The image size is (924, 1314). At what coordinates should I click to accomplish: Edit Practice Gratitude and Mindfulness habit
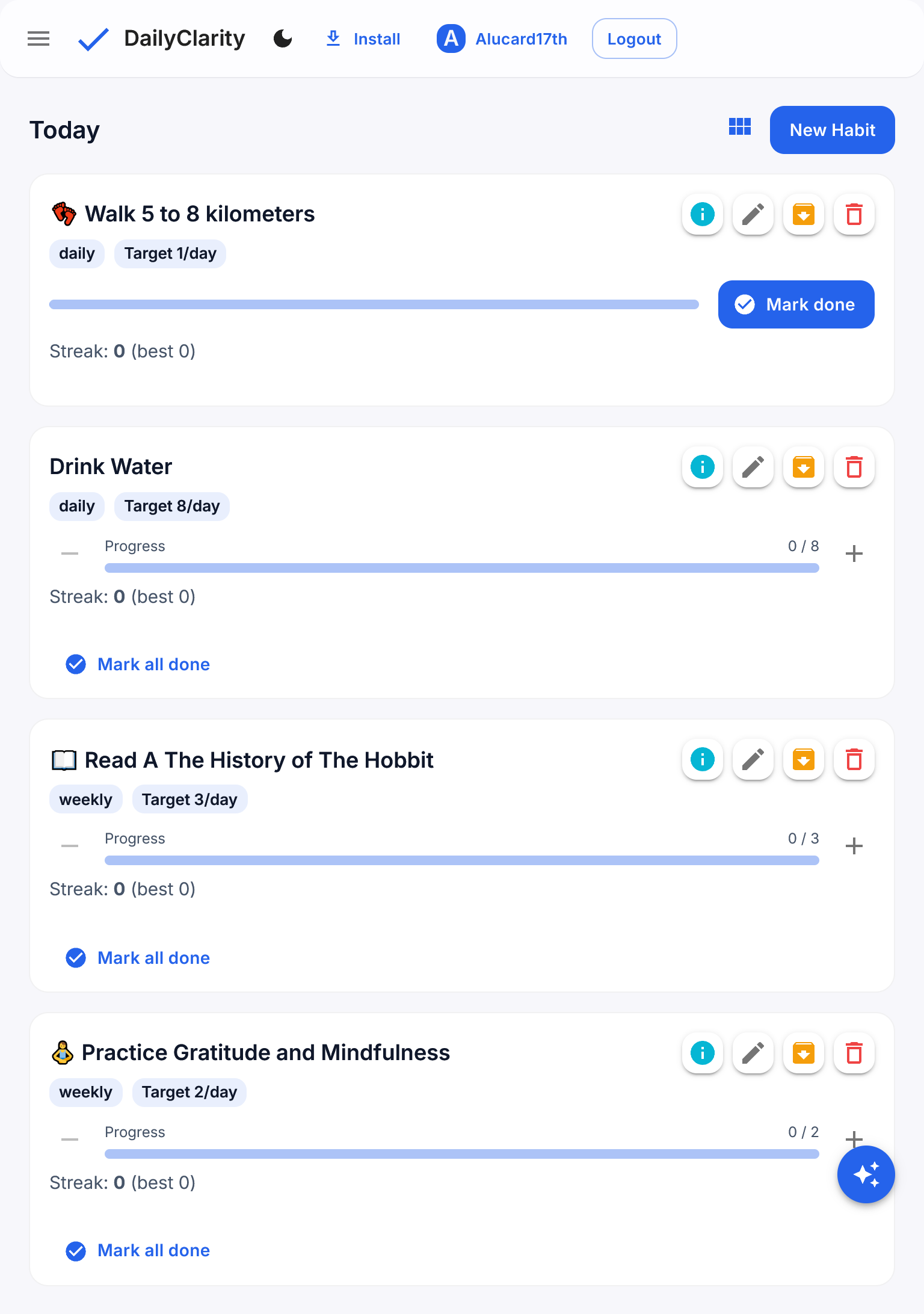pos(753,1053)
